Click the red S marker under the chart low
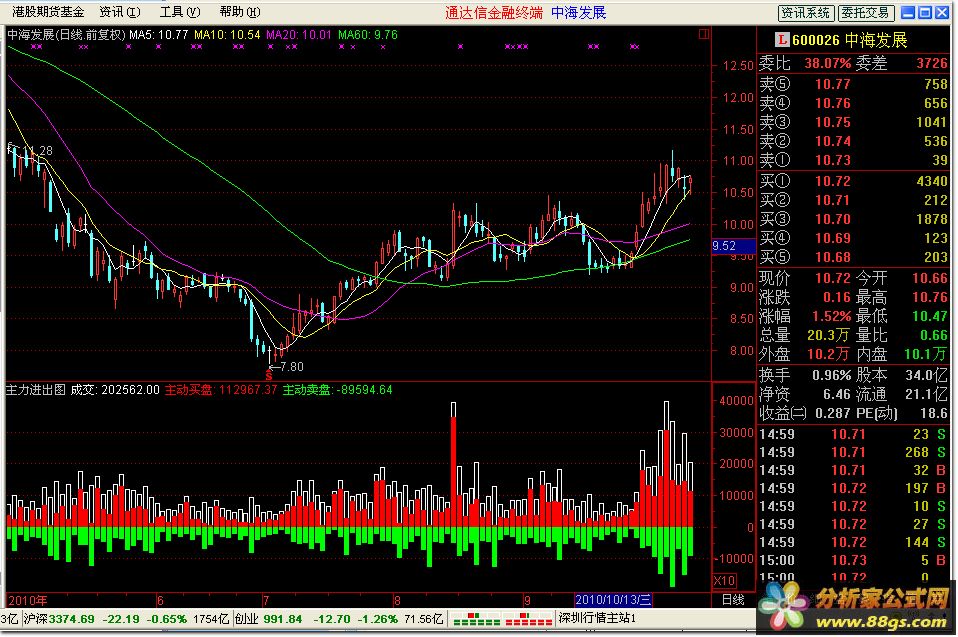 (x=269, y=376)
